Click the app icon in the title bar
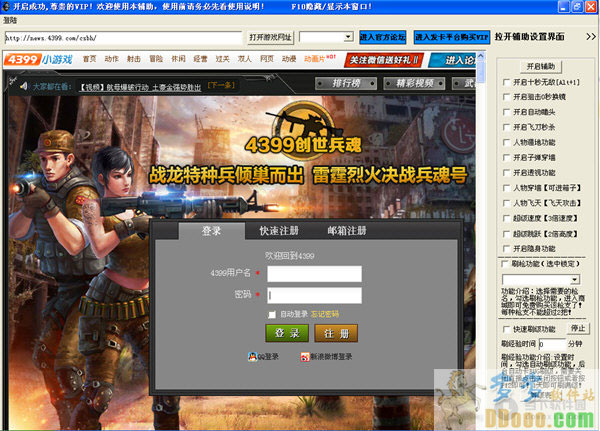Screen dimensions: 600x431 6,6
